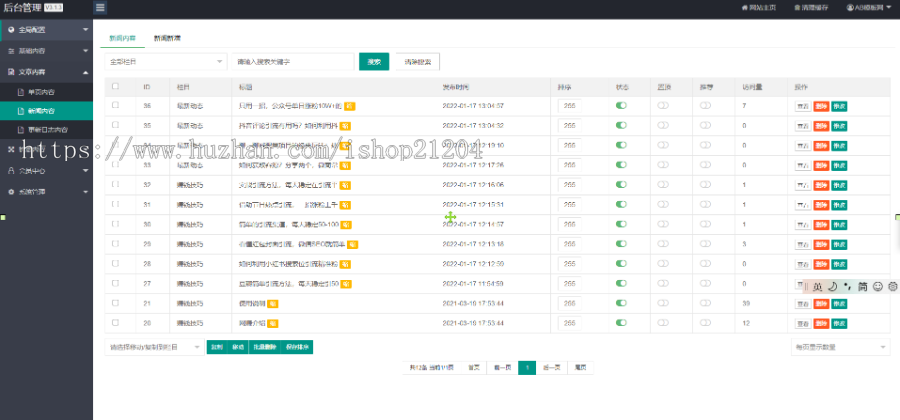This screenshot has height=420, width=900.
Task: Edit the sort order field for ID 36
Action: (x=569, y=106)
